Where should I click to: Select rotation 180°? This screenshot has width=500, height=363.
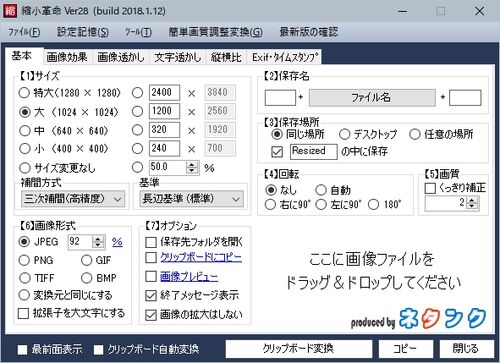[x=373, y=204]
